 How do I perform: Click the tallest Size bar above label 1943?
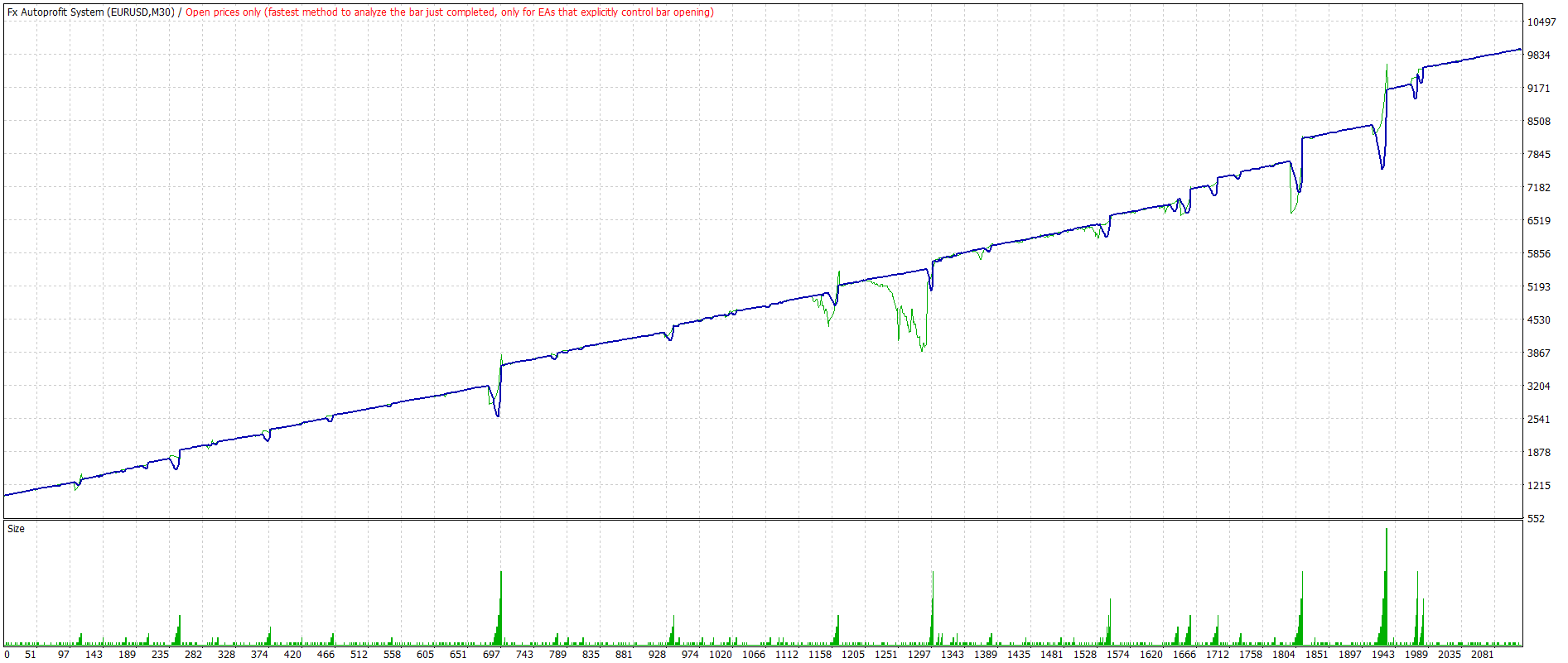1387,586
